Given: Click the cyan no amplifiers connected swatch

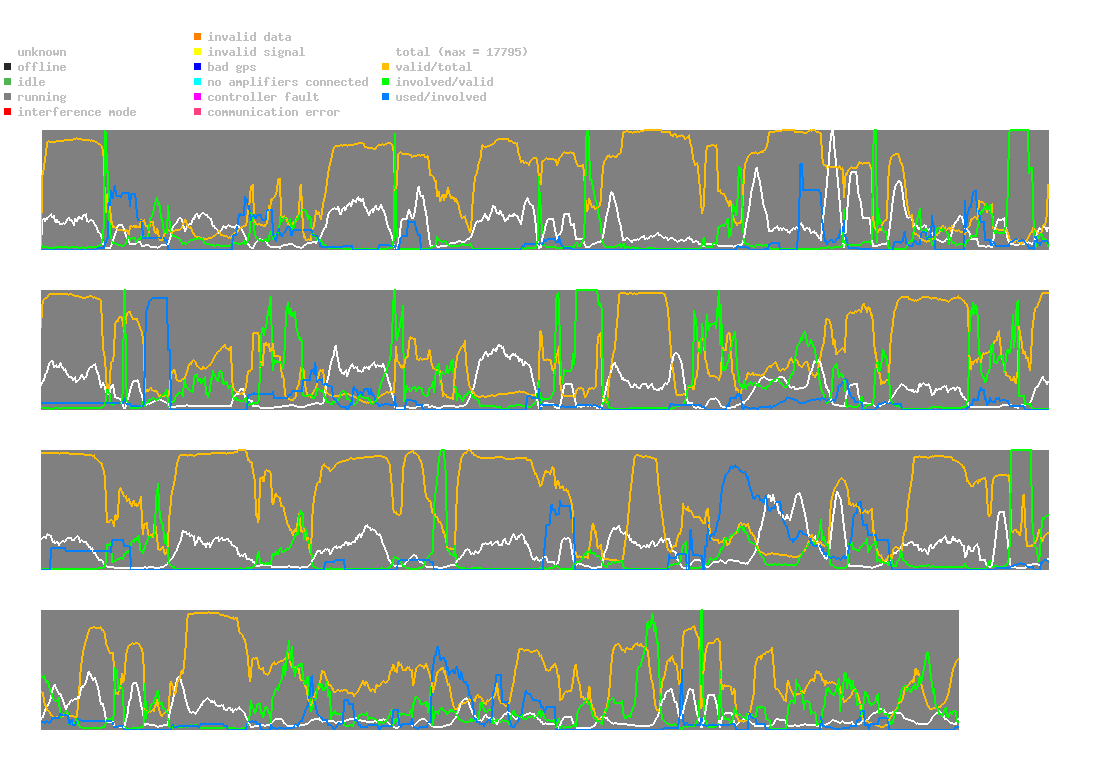Looking at the screenshot, I should coord(198,82).
